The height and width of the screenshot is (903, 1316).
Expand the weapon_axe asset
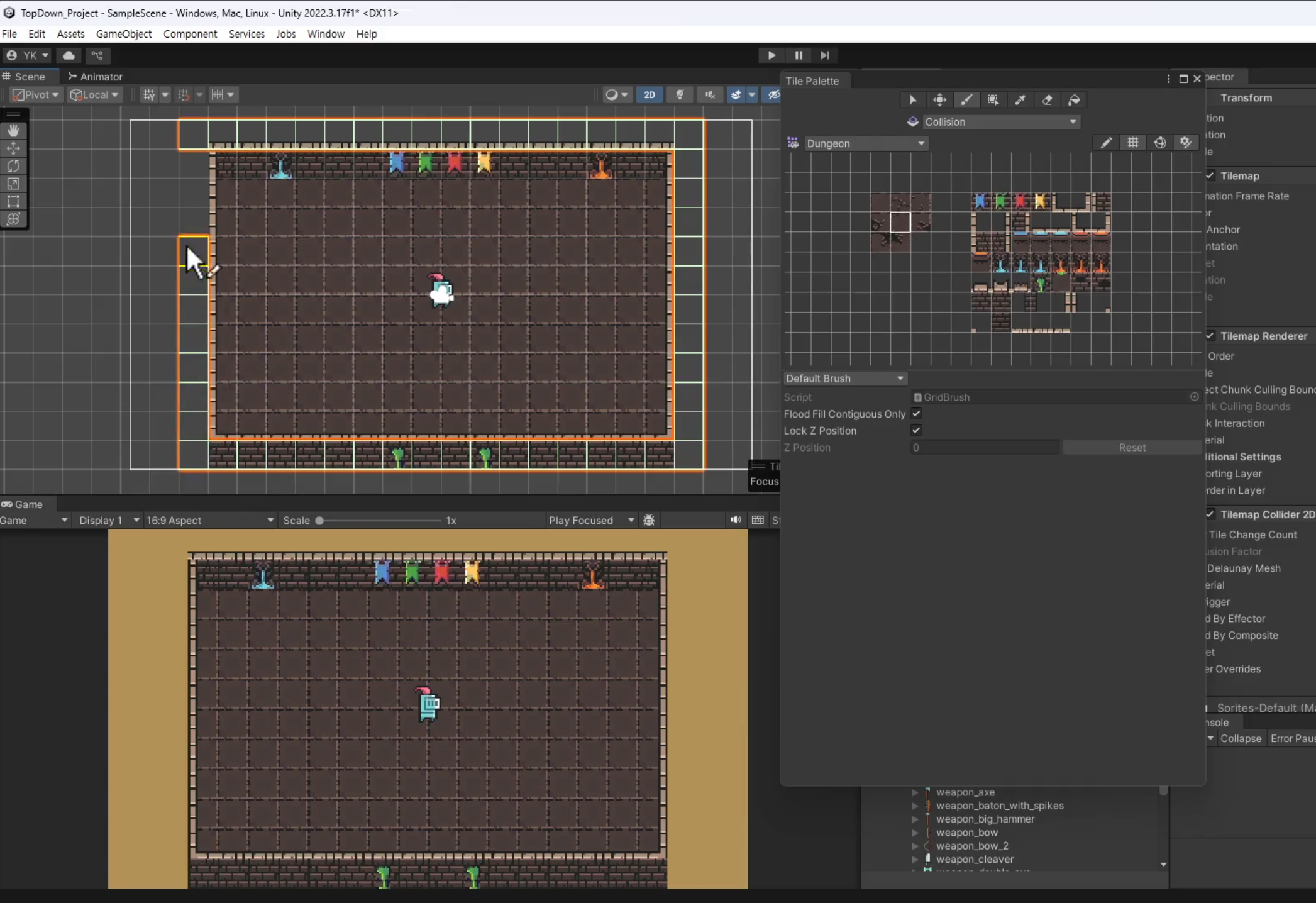pyautogui.click(x=915, y=792)
